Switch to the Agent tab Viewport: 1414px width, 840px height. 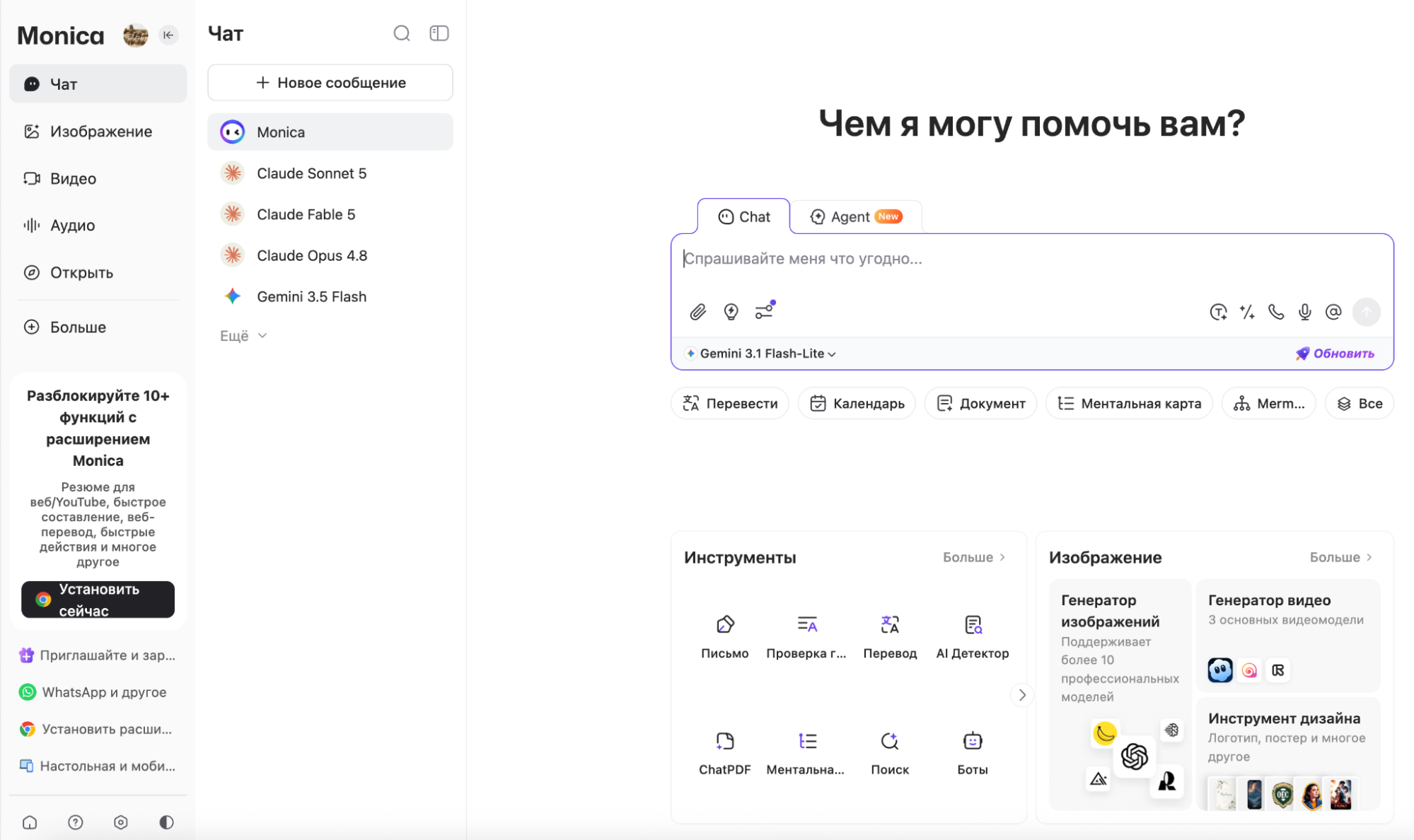(856, 217)
